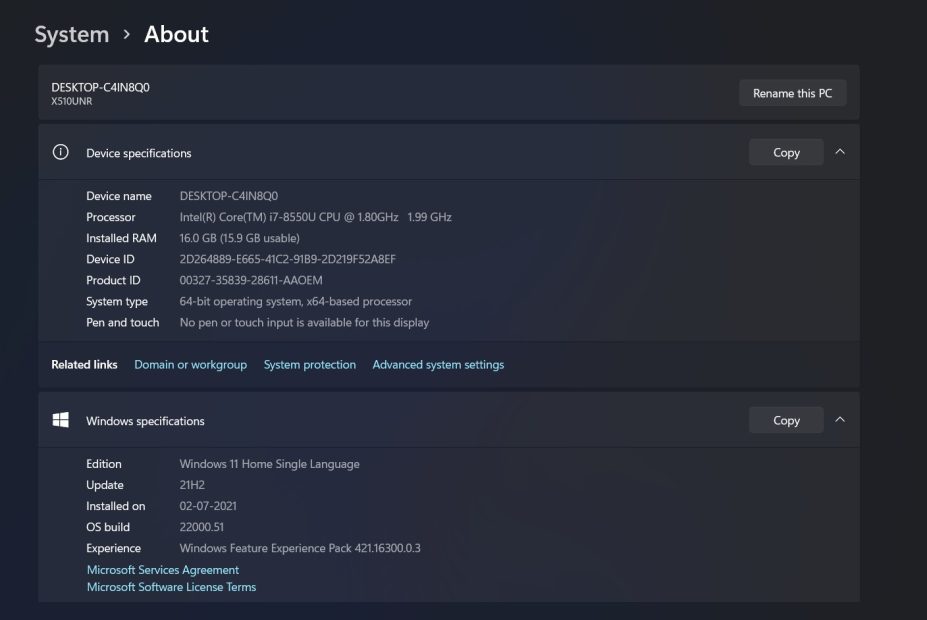This screenshot has height=620, width=927.
Task: Click the Installed RAM label
Action: (x=121, y=238)
